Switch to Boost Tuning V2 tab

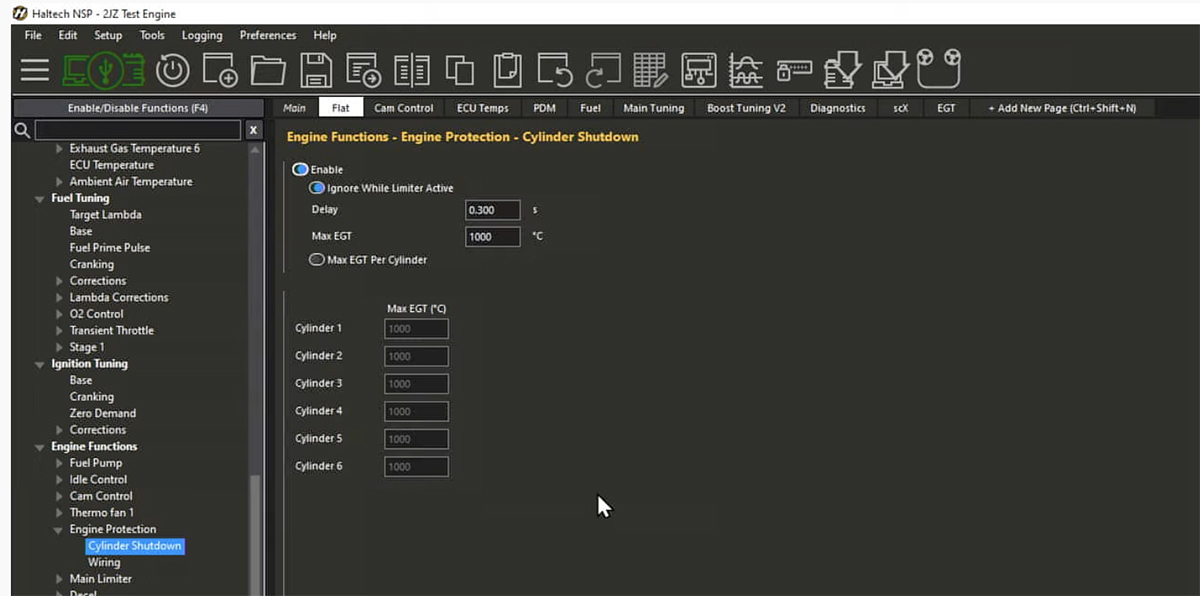point(746,108)
